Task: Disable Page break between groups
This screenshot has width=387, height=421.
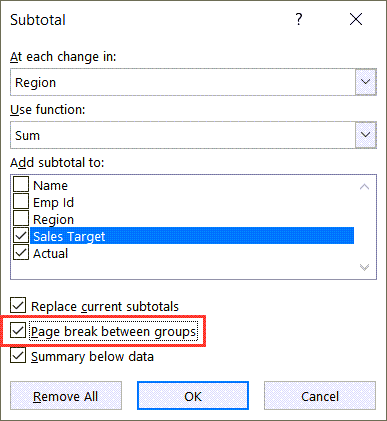Action: pos(18,331)
